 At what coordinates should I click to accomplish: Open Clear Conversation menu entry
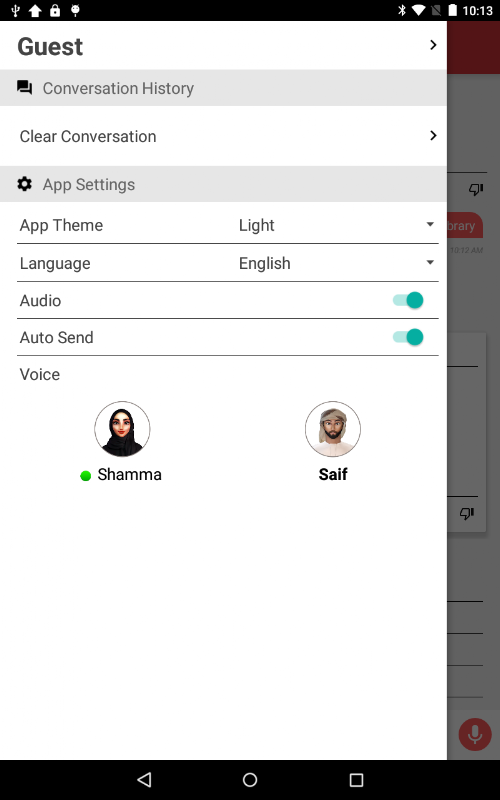tap(223, 136)
